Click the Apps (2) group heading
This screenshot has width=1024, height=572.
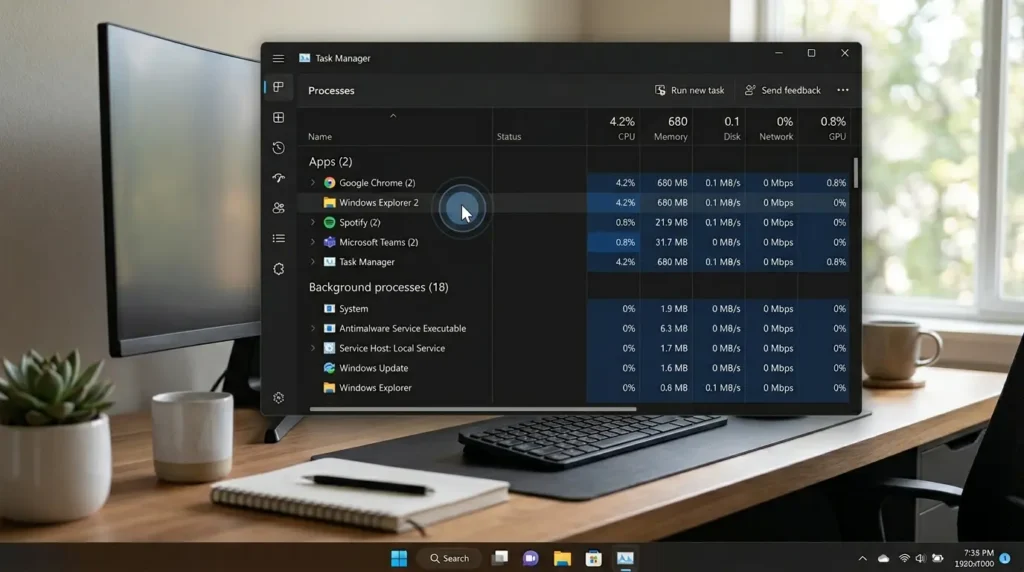[x=330, y=161]
